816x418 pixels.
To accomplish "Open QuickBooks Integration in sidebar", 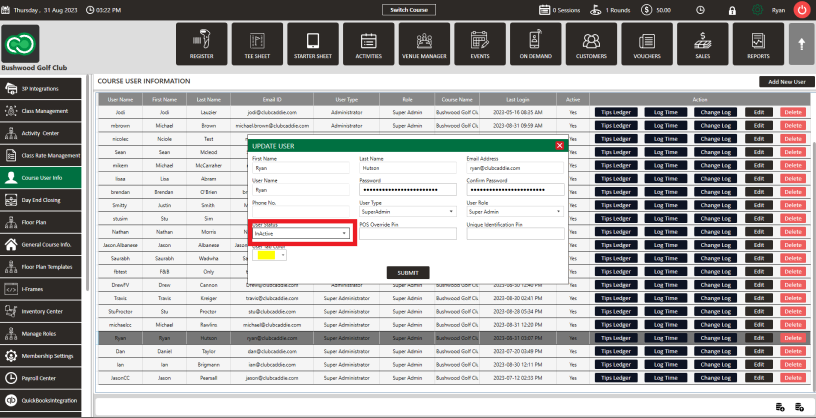I will click(x=41, y=400).
